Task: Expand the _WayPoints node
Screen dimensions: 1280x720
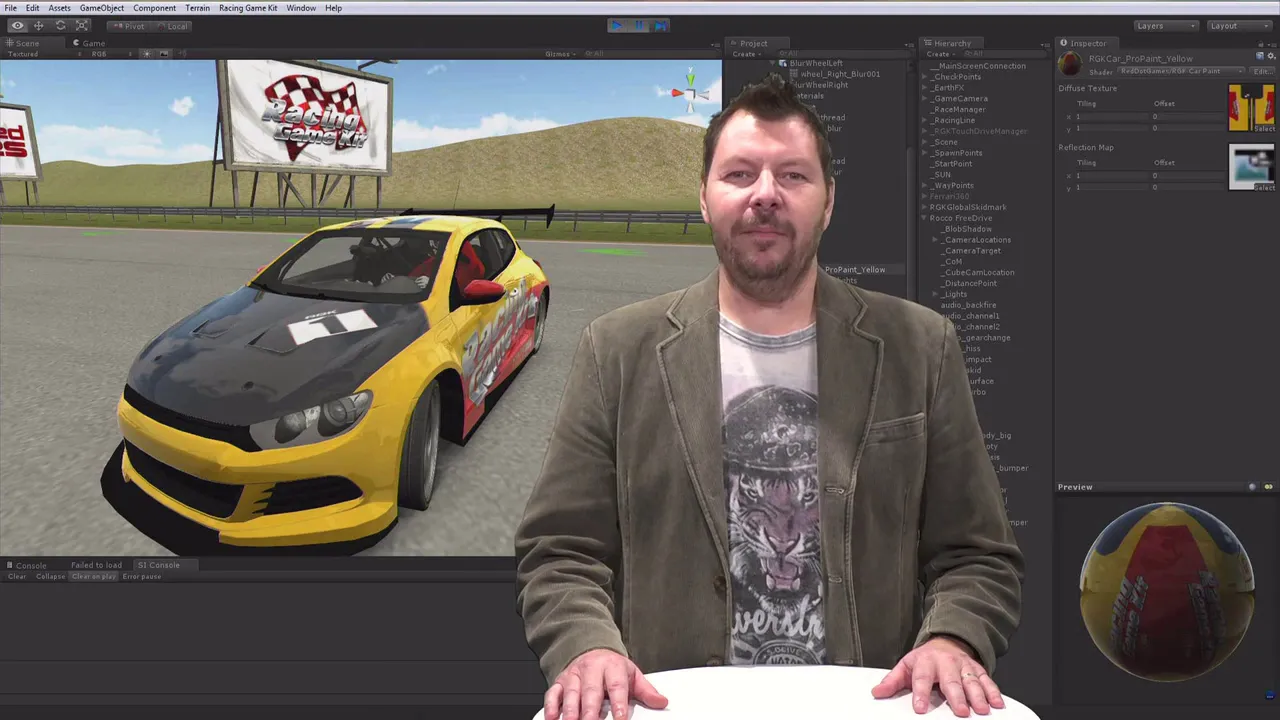Action: click(925, 185)
